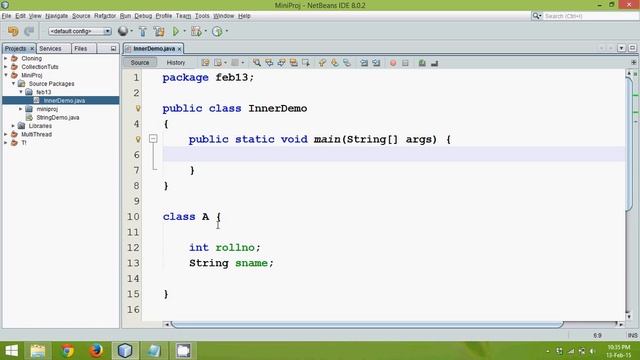Open the search magnifier icon dropdown
Screen dimensions: 640x360
[x=537, y=16]
